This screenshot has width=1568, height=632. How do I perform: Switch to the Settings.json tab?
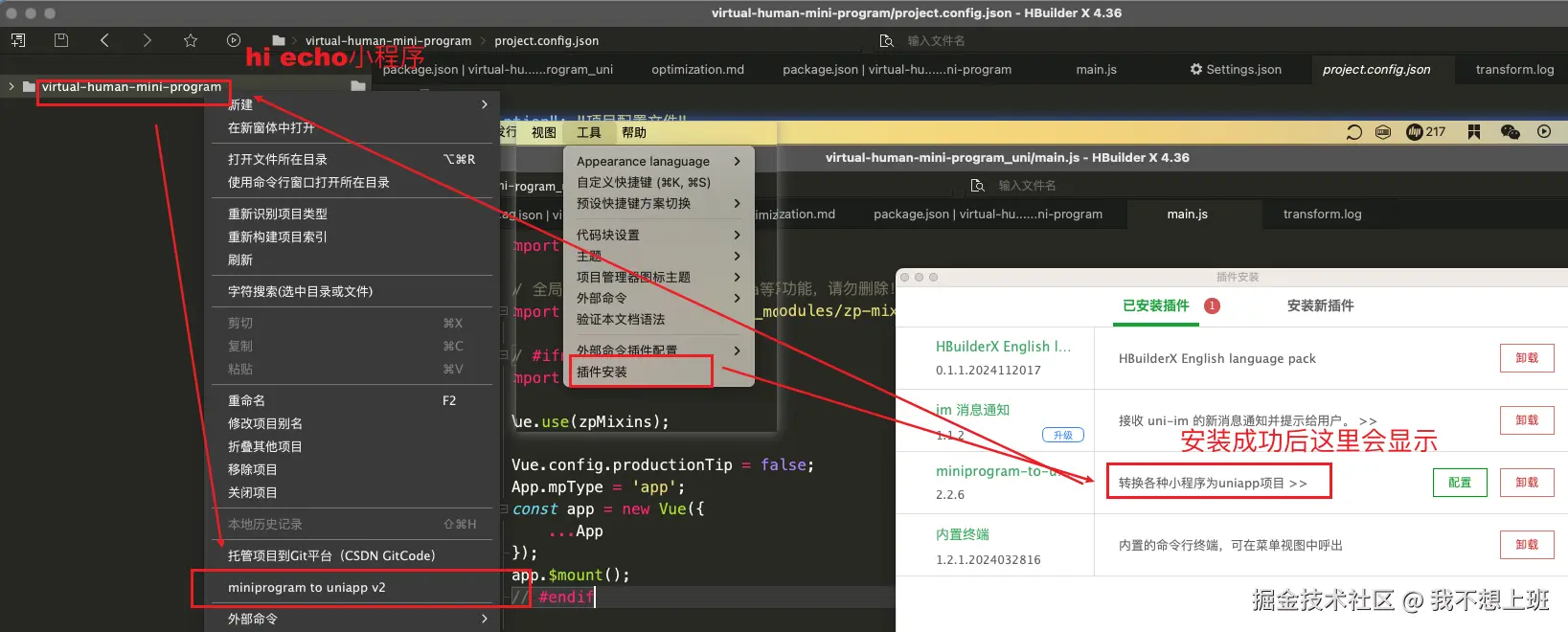pos(1236,69)
